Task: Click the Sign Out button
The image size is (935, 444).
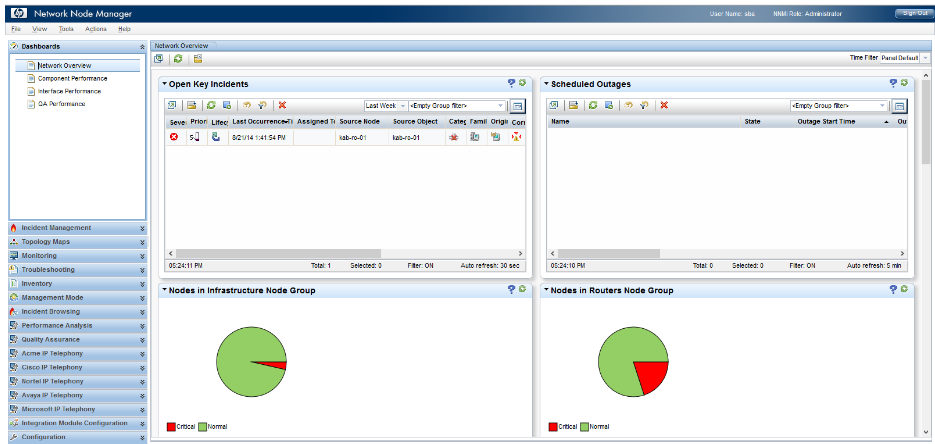Action: pyautogui.click(x=913, y=14)
